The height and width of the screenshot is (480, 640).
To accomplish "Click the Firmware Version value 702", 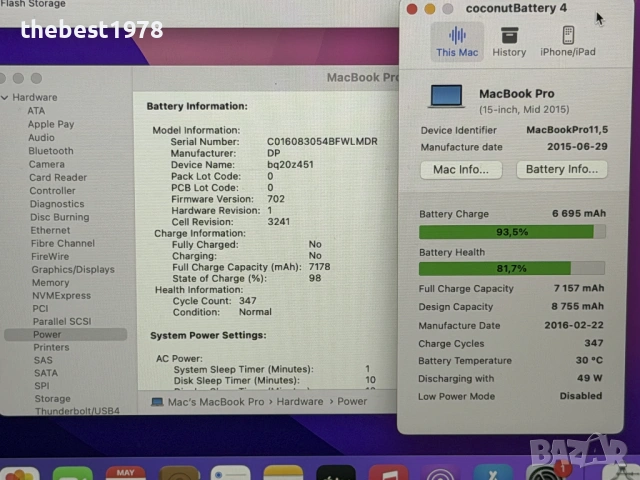I will tap(276, 199).
